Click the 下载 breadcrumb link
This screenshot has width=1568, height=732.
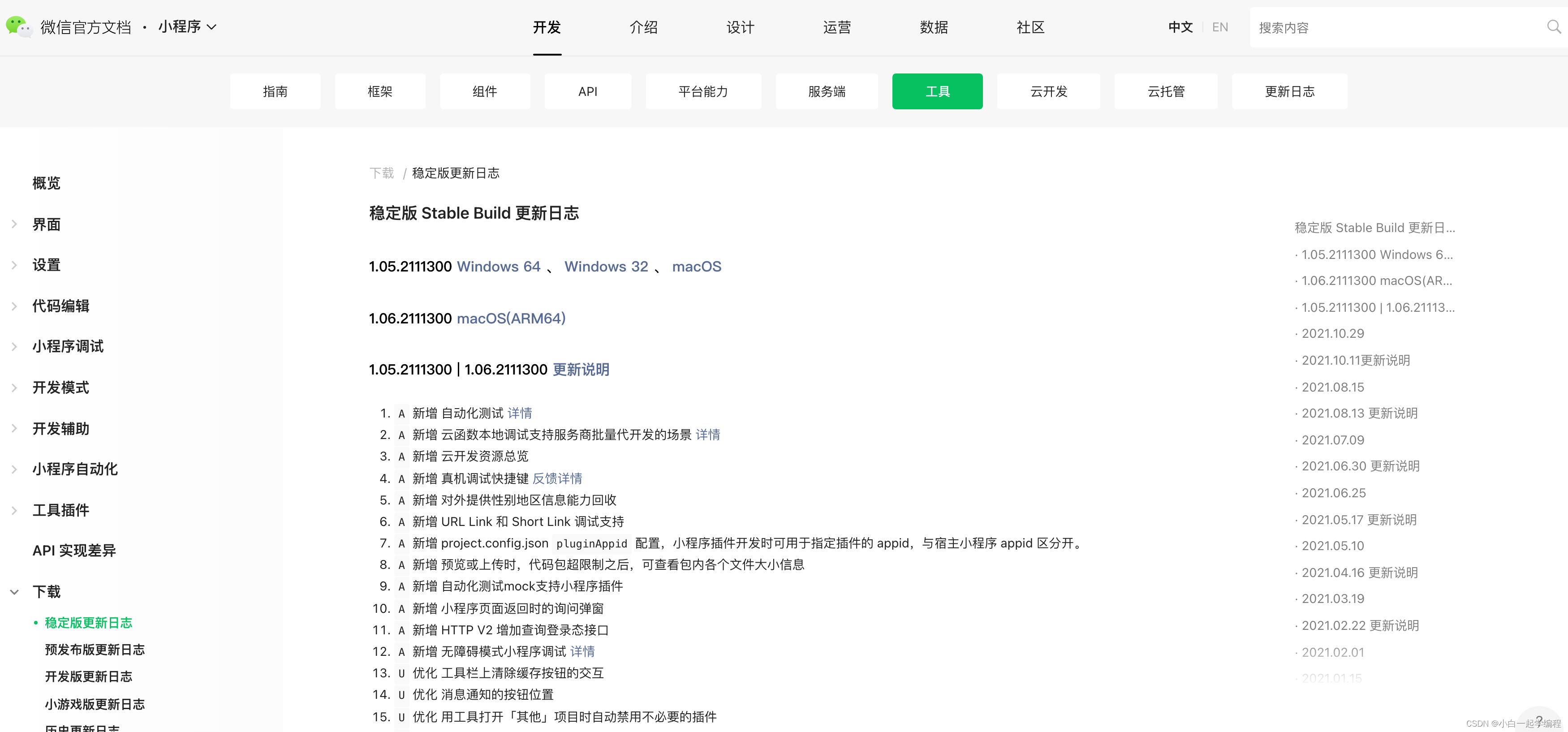(x=382, y=173)
